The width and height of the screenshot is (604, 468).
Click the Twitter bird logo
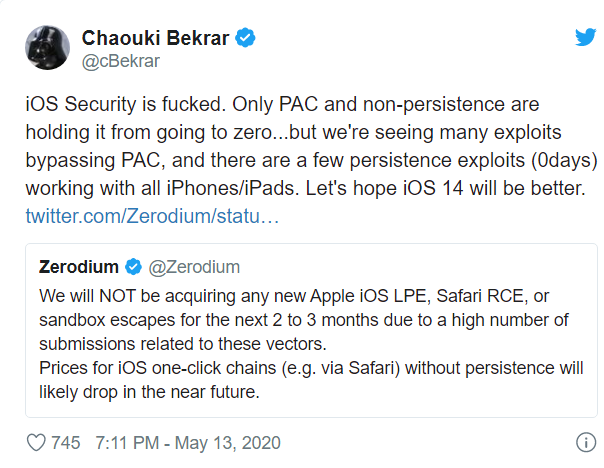coord(585,38)
